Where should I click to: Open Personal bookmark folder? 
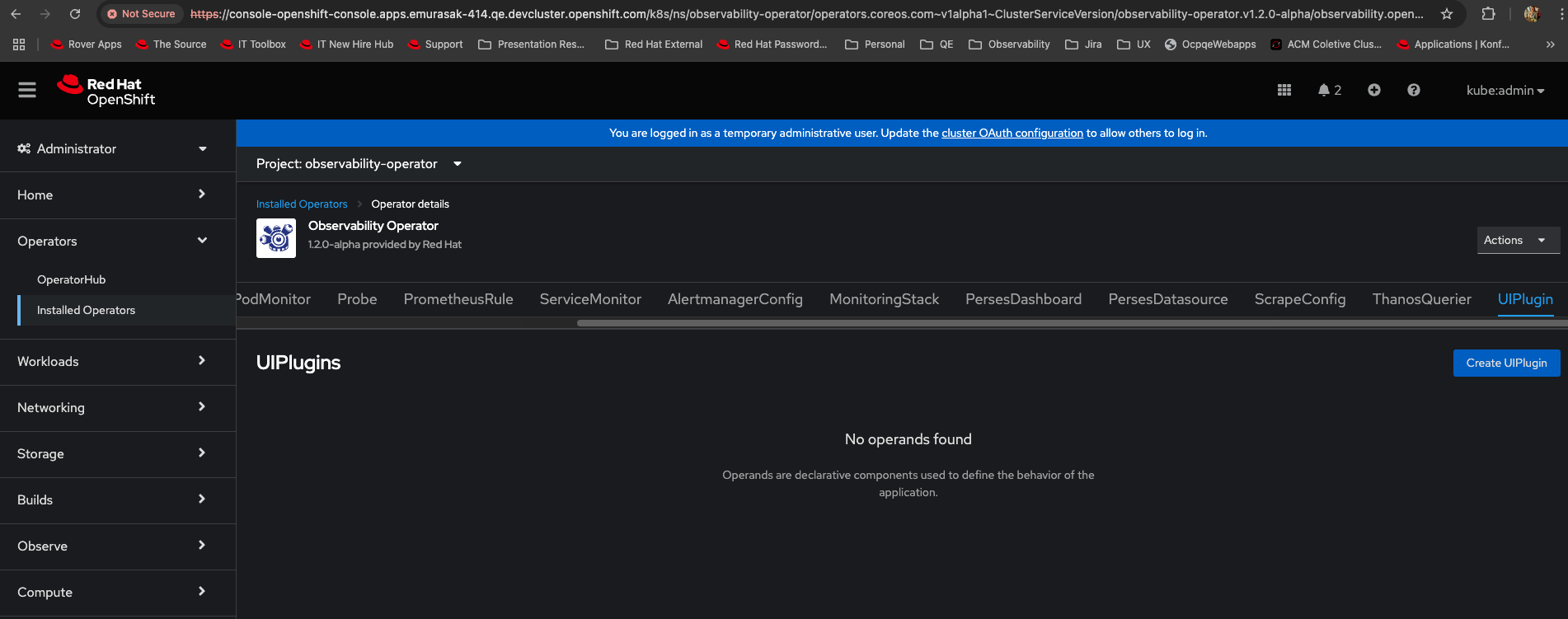tap(875, 45)
